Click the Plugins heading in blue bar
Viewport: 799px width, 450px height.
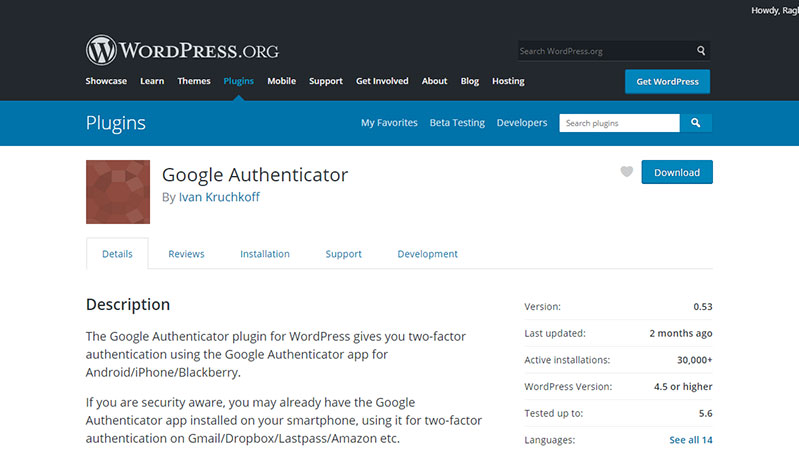[x=116, y=123]
